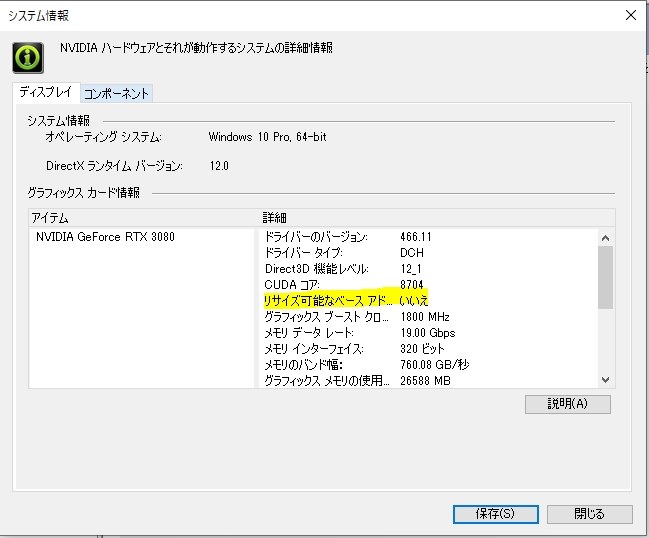Click the details list scroll down arrow
649x538 pixels.
point(605,379)
